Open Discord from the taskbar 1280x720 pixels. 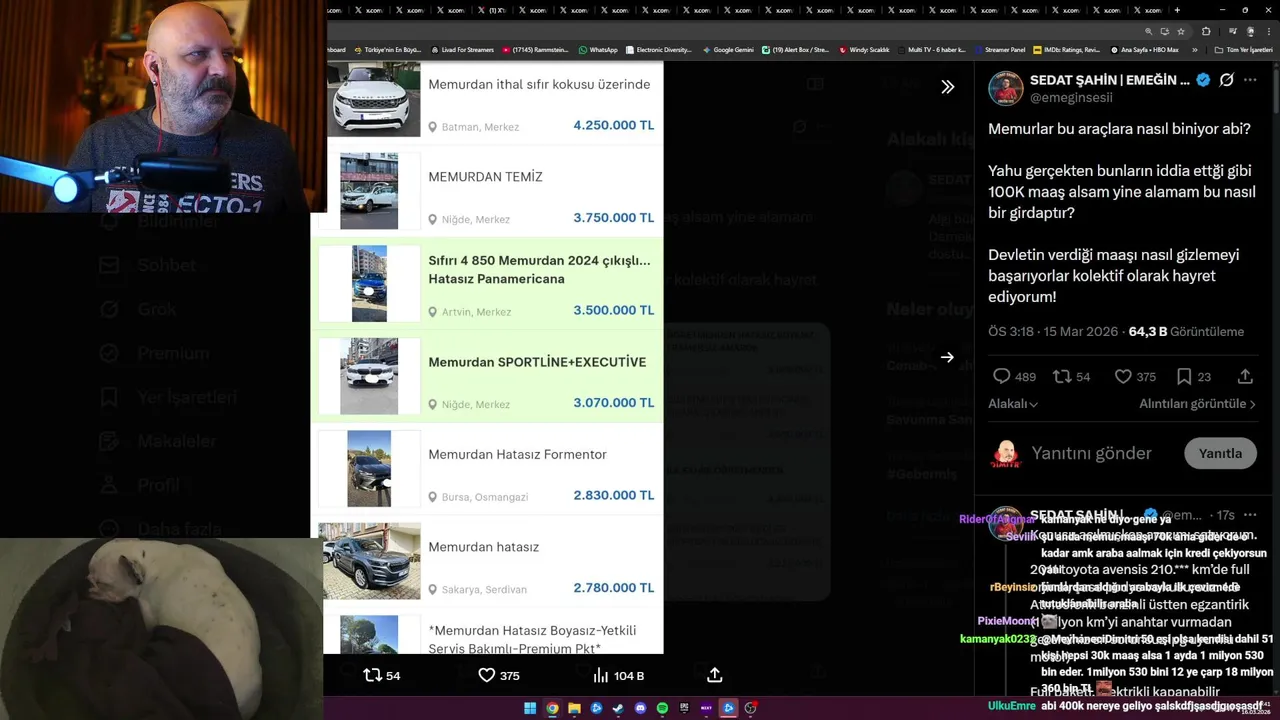tap(640, 708)
